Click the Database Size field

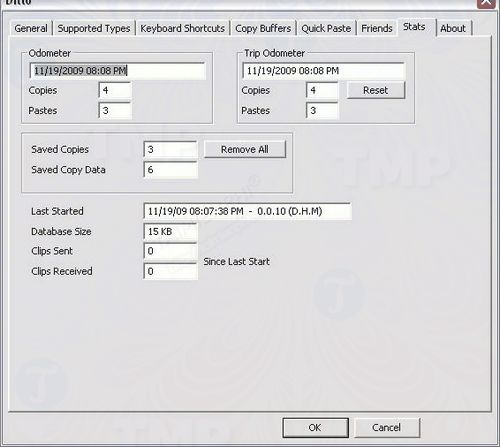point(171,231)
